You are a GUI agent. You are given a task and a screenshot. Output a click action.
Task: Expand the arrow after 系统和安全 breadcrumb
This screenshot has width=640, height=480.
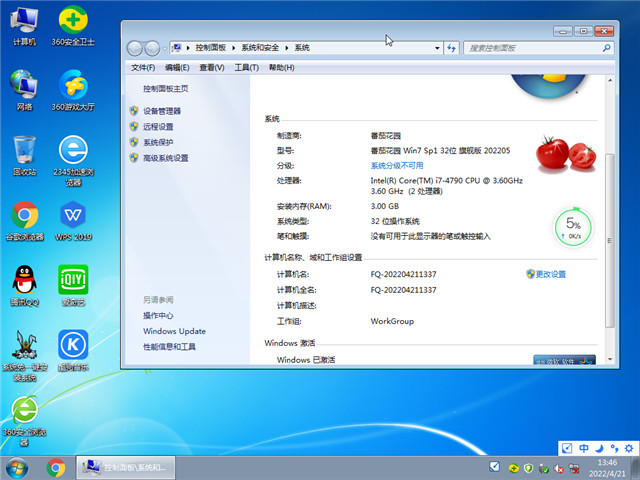(x=287, y=48)
